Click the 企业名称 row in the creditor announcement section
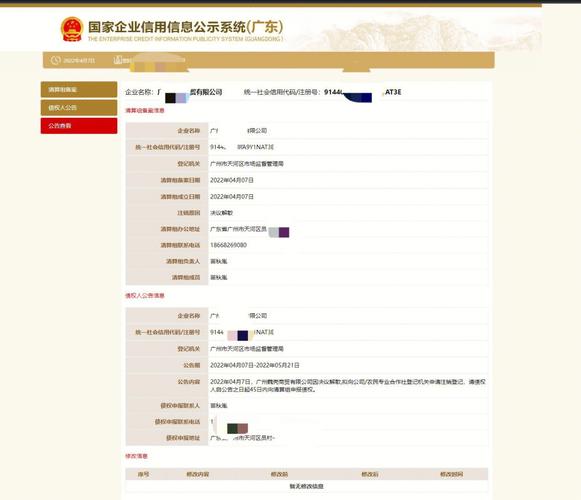This screenshot has width=581, height=500. [307, 316]
